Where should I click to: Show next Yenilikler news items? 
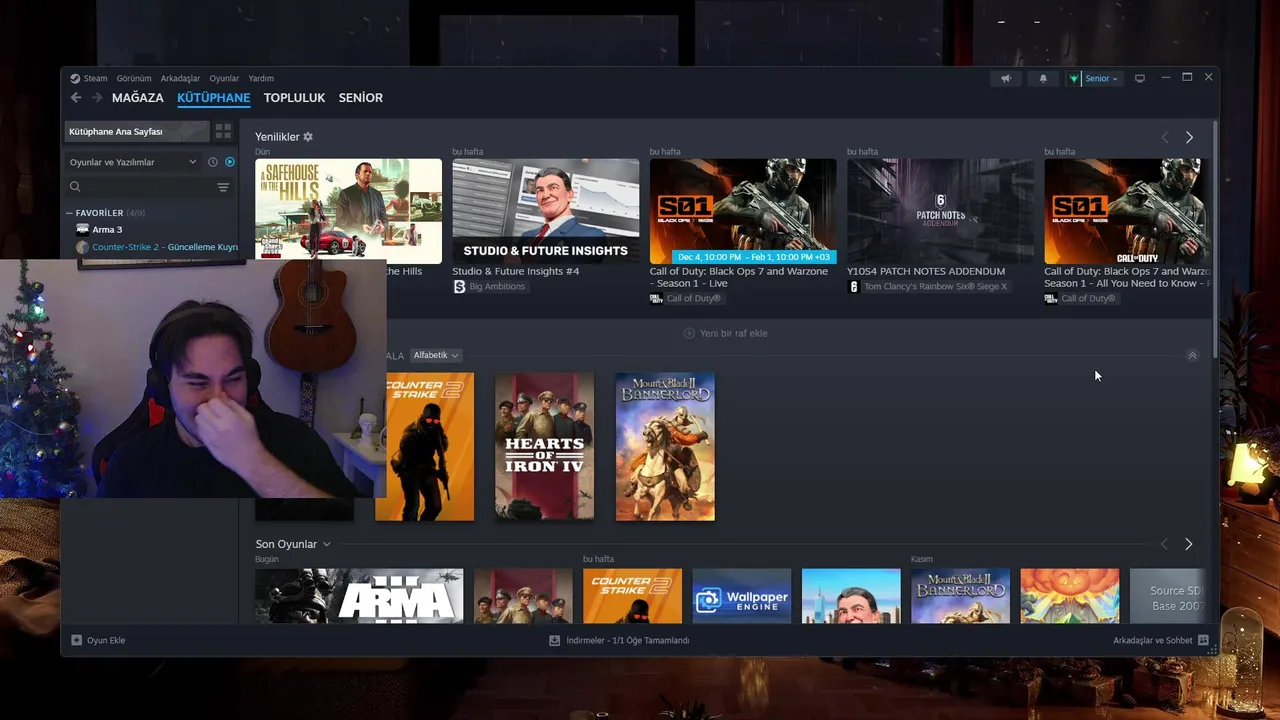coord(1189,137)
